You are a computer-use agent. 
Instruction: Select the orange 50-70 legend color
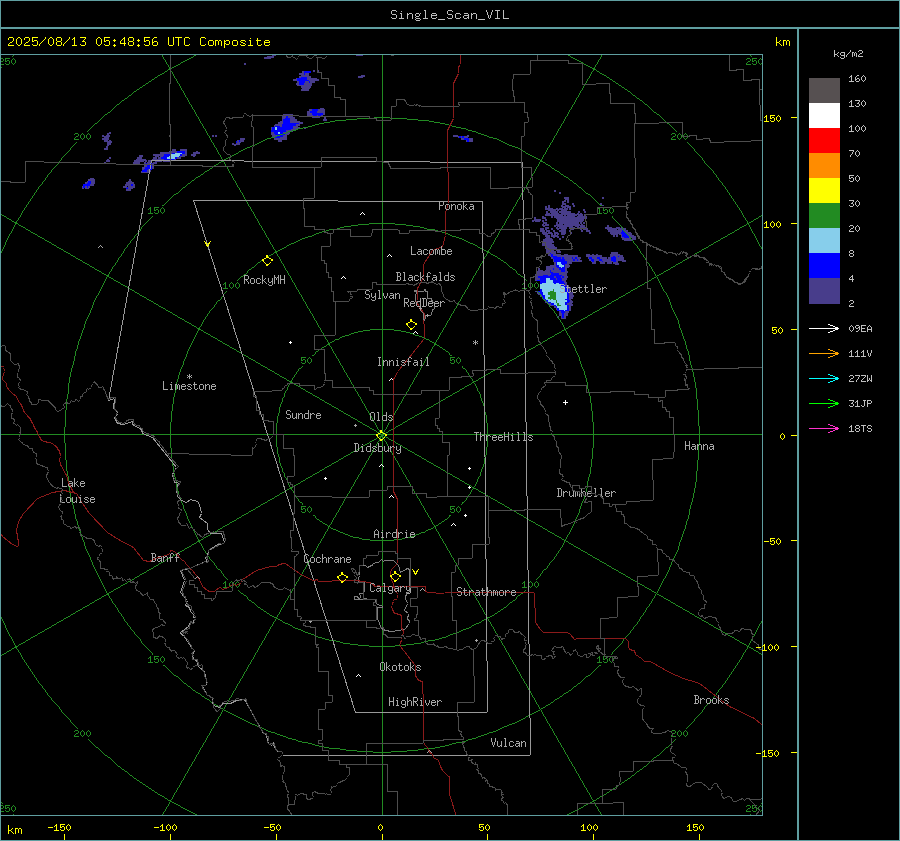pyautogui.click(x=824, y=166)
